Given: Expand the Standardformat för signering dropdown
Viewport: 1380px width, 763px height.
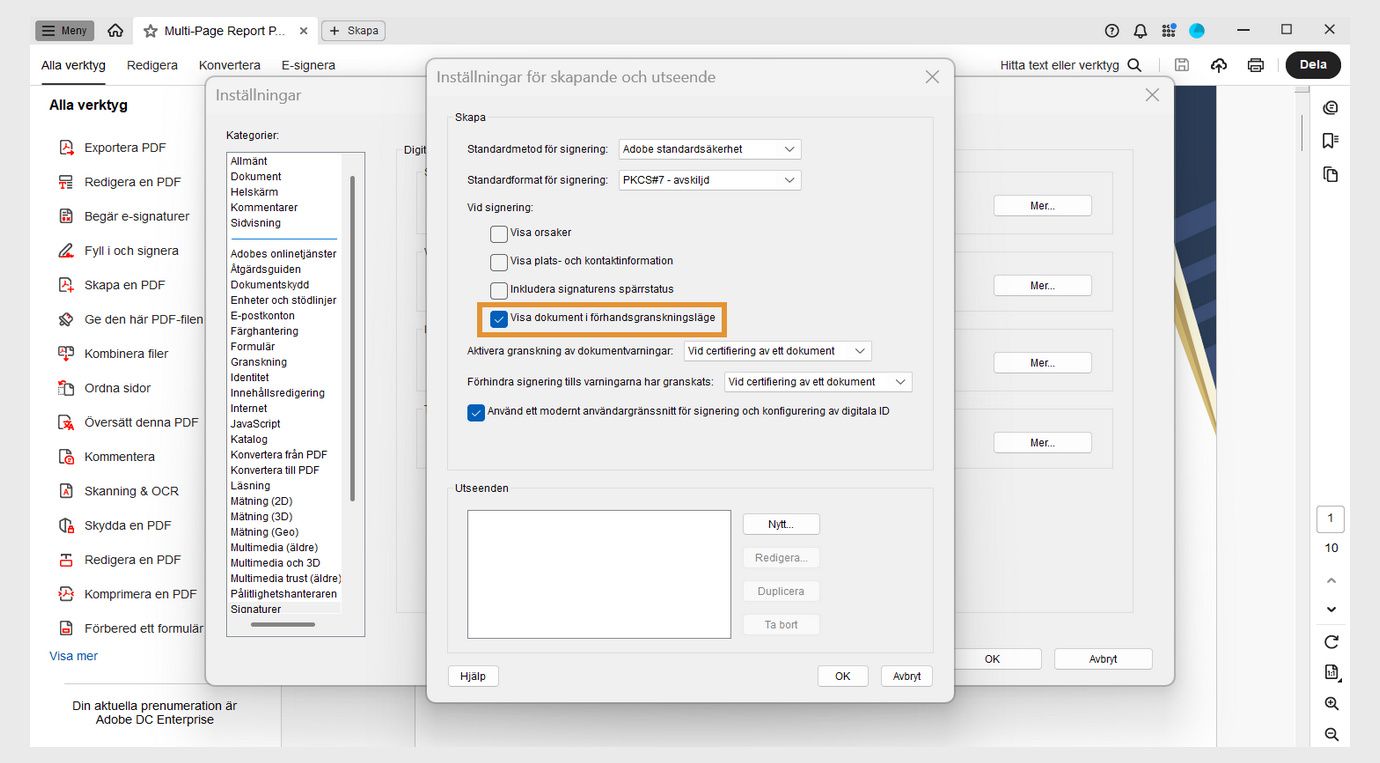Looking at the screenshot, I should 710,180.
